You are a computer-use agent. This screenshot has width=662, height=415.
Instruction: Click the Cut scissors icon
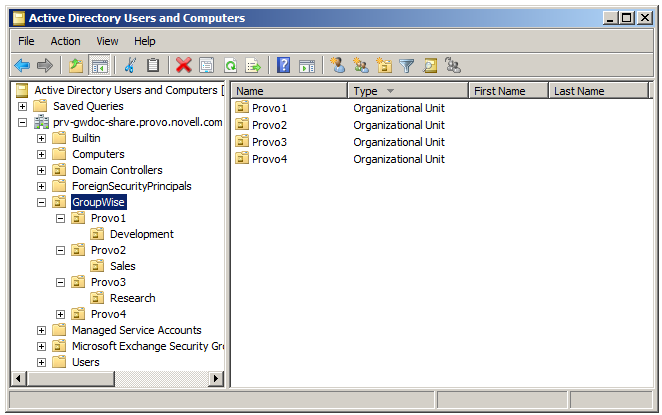[130, 65]
